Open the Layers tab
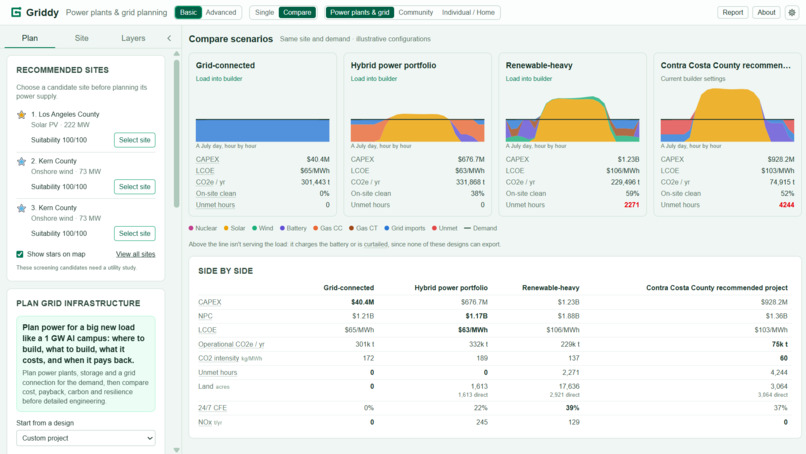 click(133, 38)
